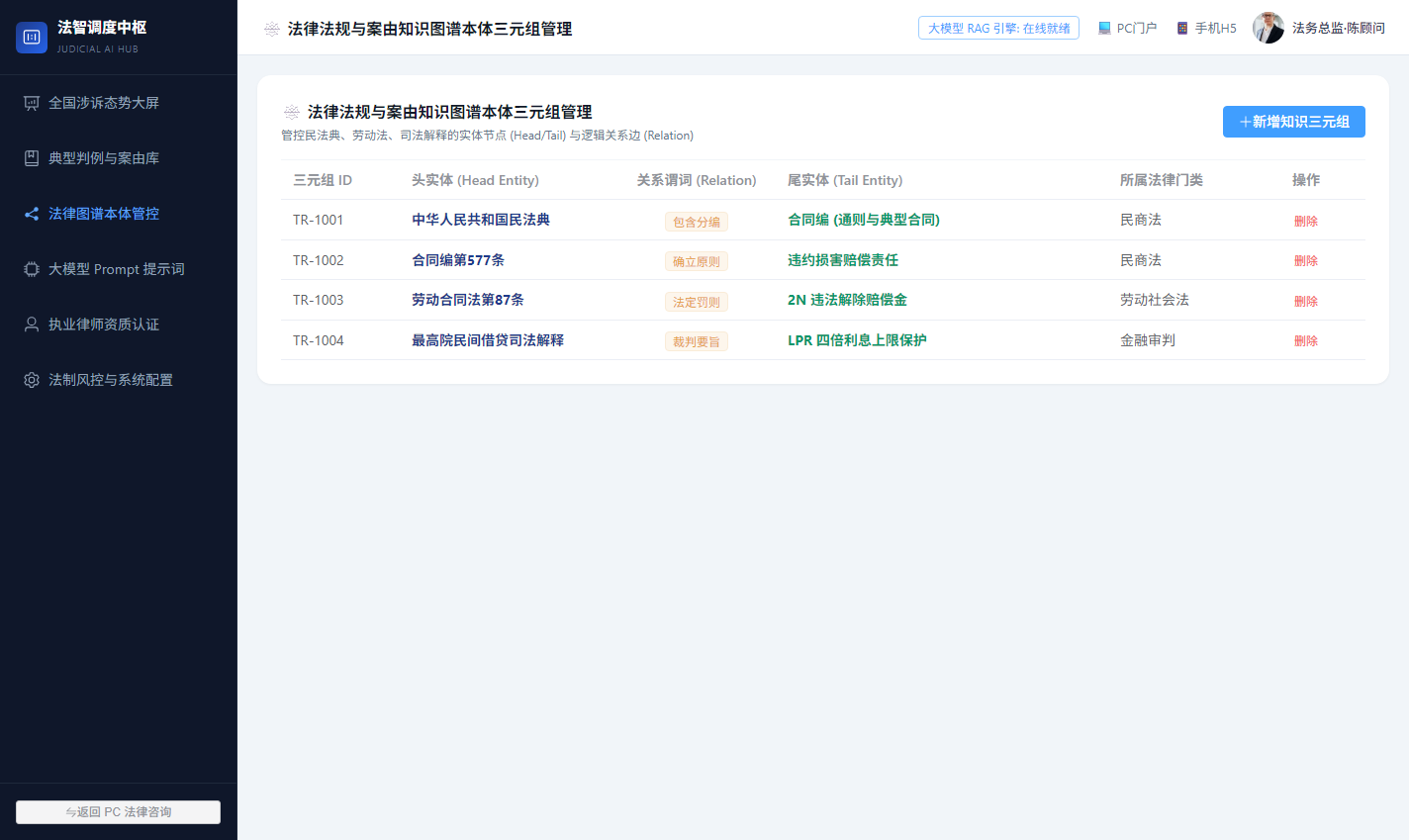Click tail entity 合同编 (通则与典型合同)
This screenshot has height=840, width=1409.
tap(864, 220)
